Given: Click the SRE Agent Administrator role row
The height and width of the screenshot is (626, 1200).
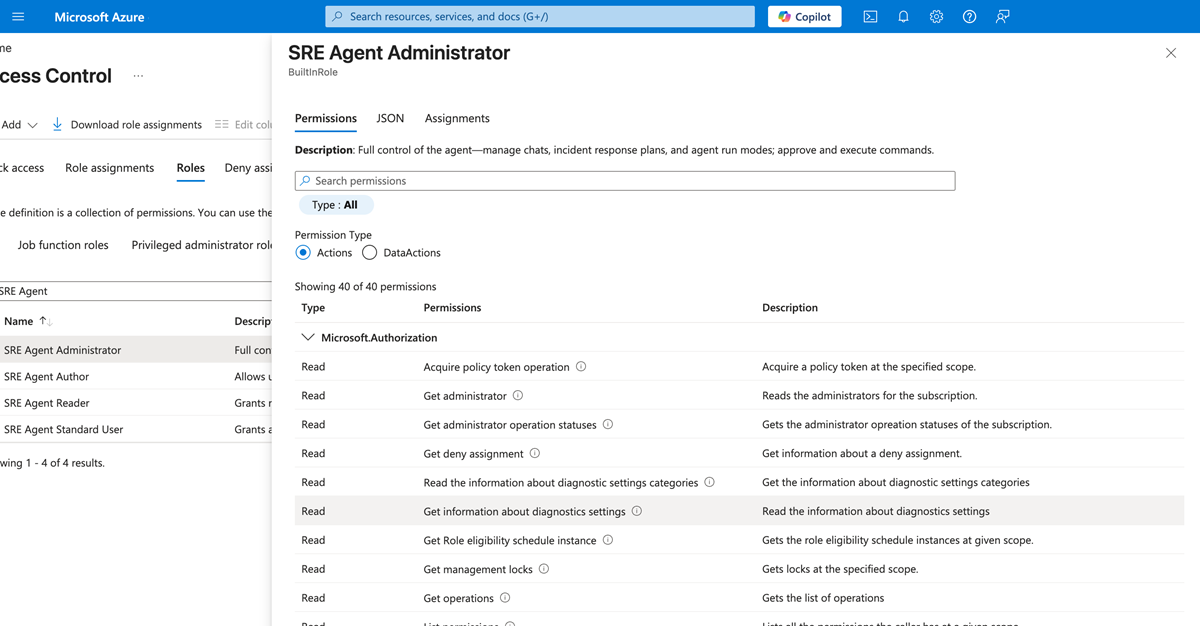Looking at the screenshot, I should tap(135, 350).
